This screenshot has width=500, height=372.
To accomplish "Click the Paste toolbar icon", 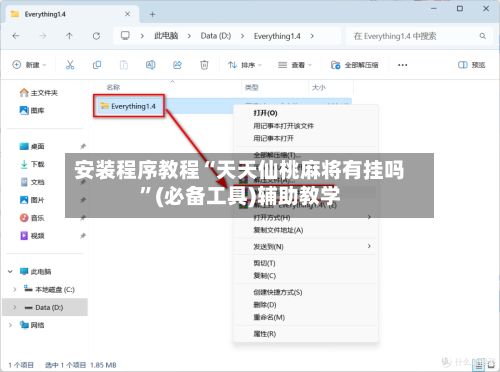I will coord(124,65).
